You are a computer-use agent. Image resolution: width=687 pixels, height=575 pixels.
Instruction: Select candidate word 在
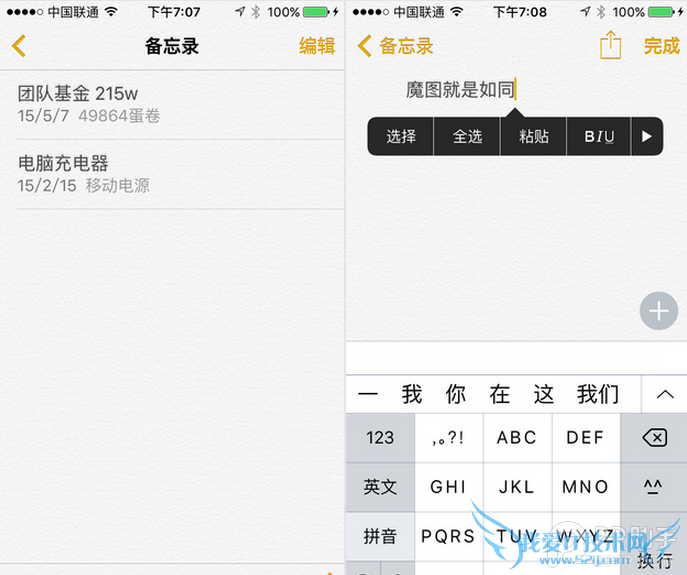tap(499, 394)
